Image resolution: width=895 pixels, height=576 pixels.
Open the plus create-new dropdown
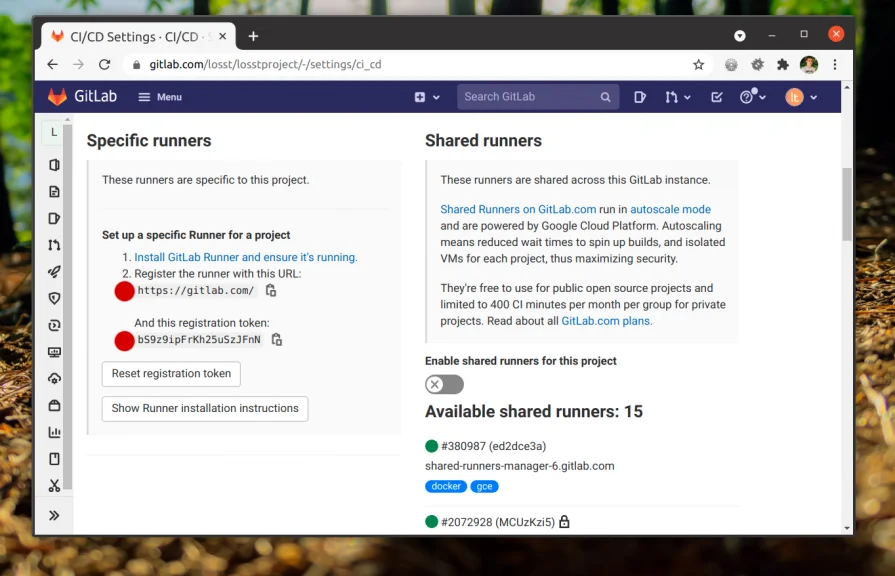(x=426, y=97)
